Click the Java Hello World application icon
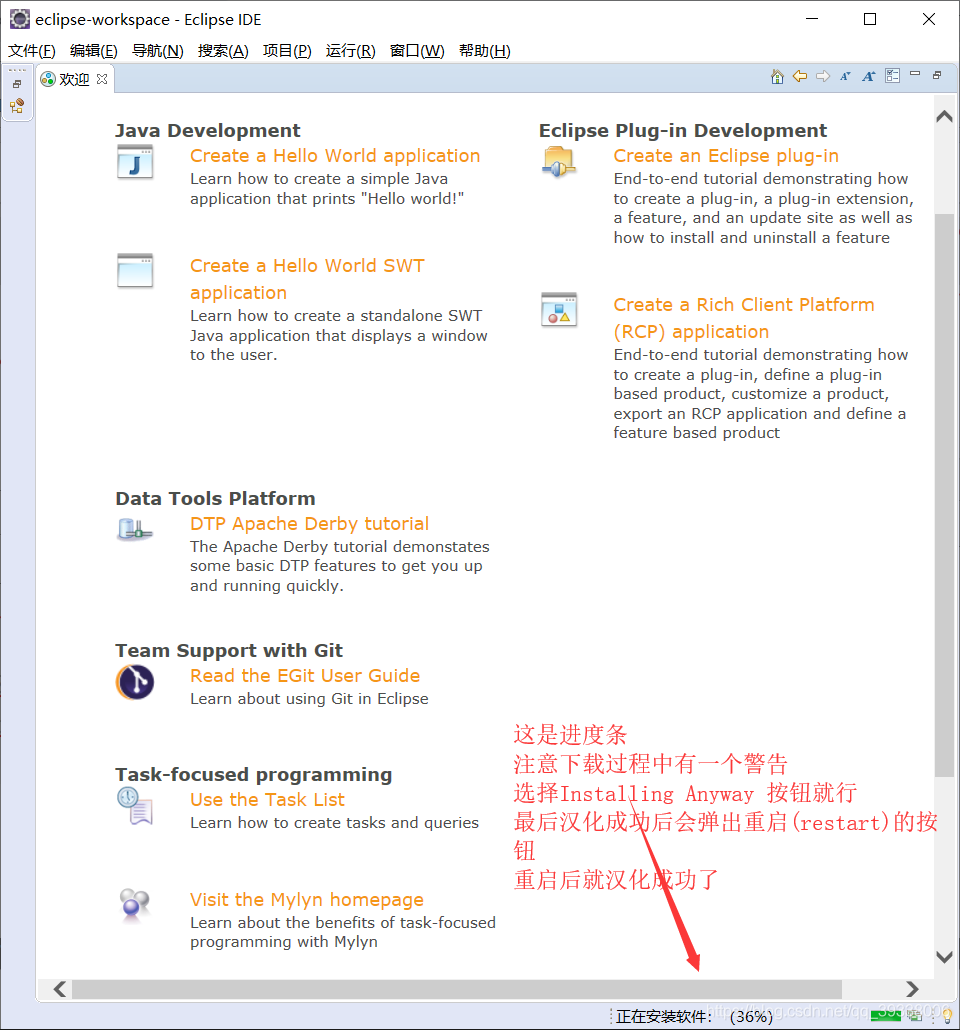Image resolution: width=960 pixels, height=1030 pixels. [135, 162]
